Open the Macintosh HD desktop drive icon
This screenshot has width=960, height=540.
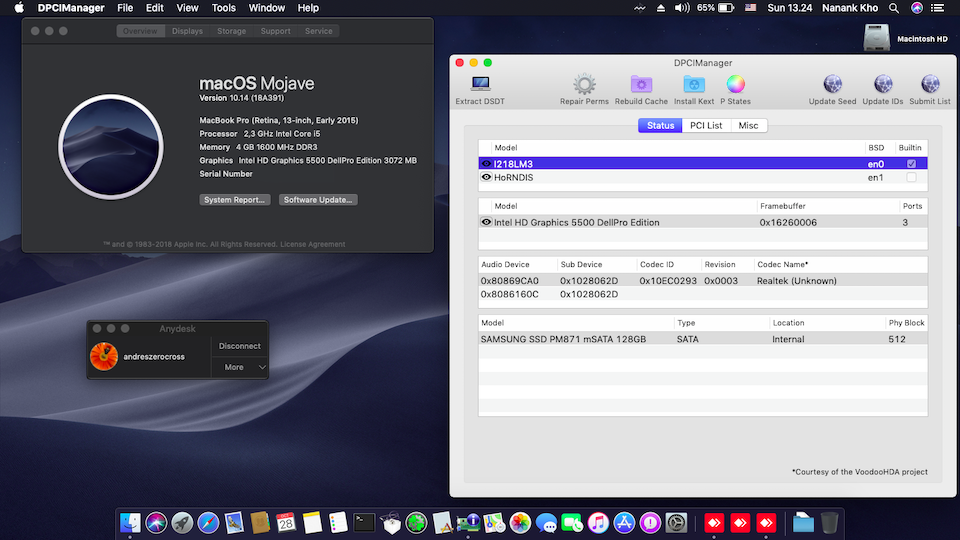[876, 38]
